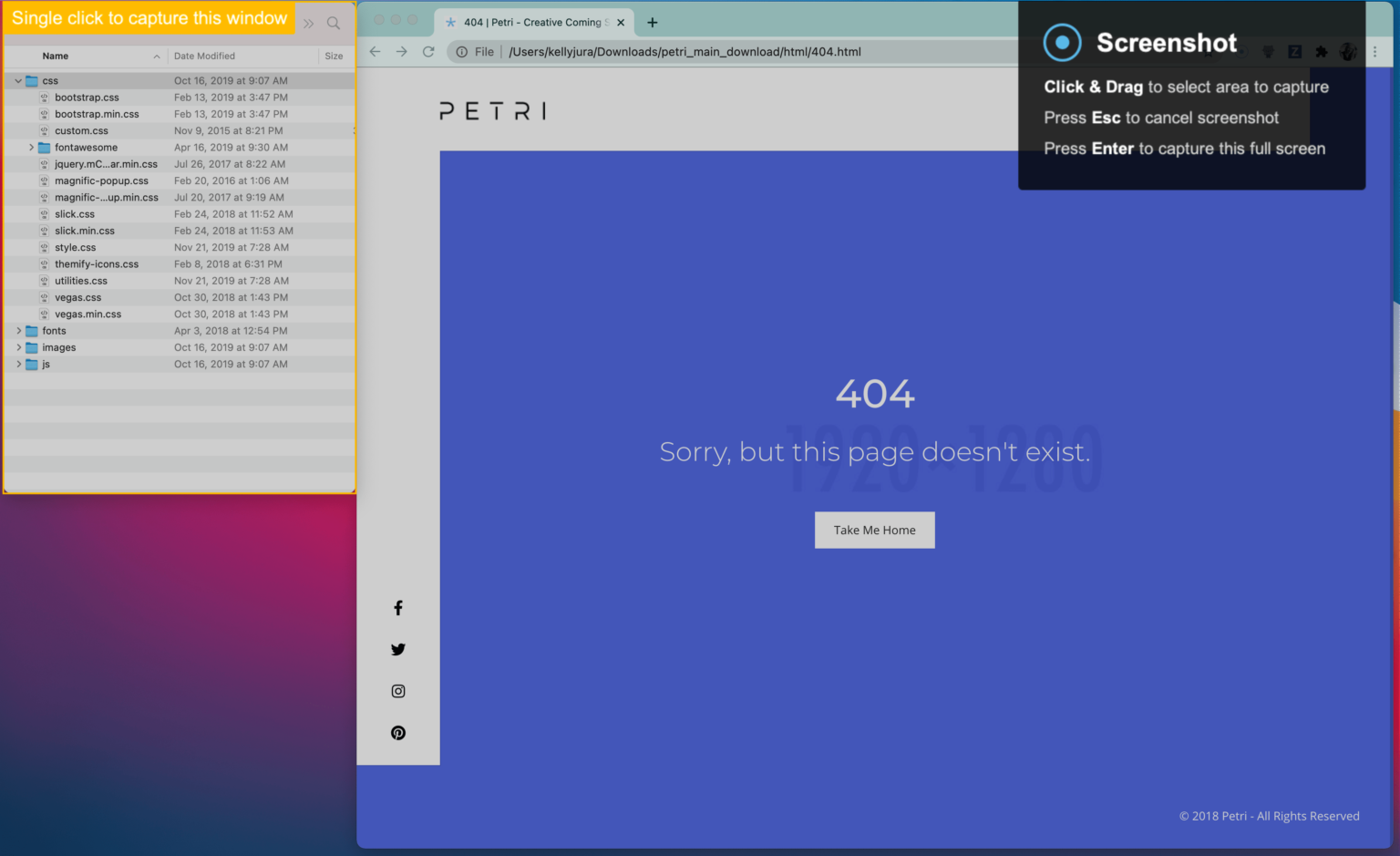
Task: Click the Chrome profile avatar
Action: tap(1348, 52)
